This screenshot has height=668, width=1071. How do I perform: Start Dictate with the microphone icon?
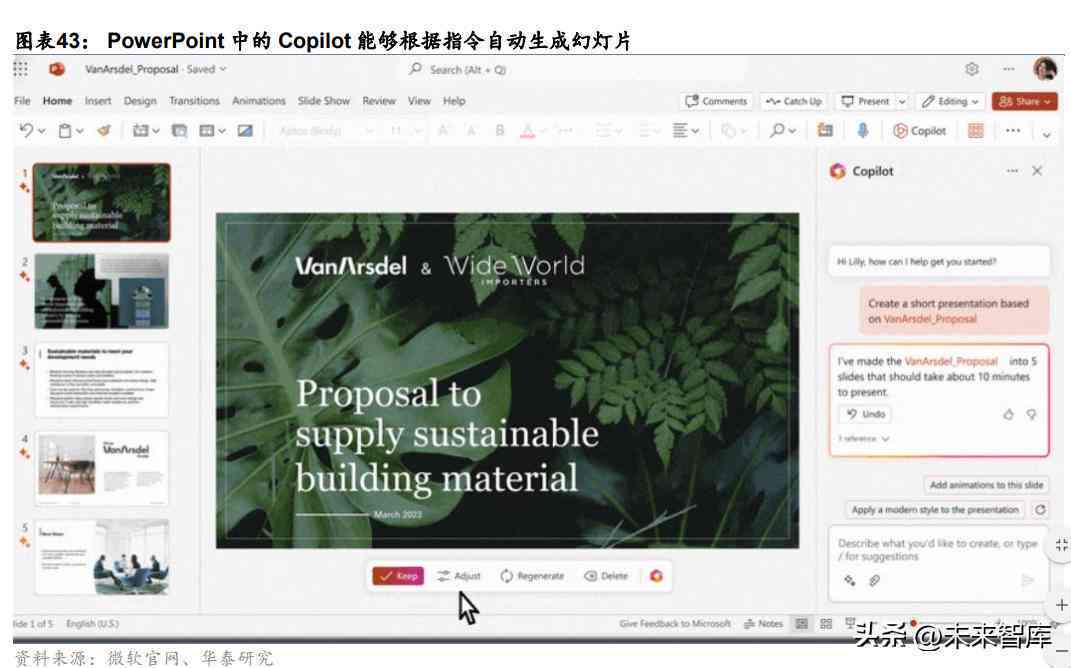863,130
